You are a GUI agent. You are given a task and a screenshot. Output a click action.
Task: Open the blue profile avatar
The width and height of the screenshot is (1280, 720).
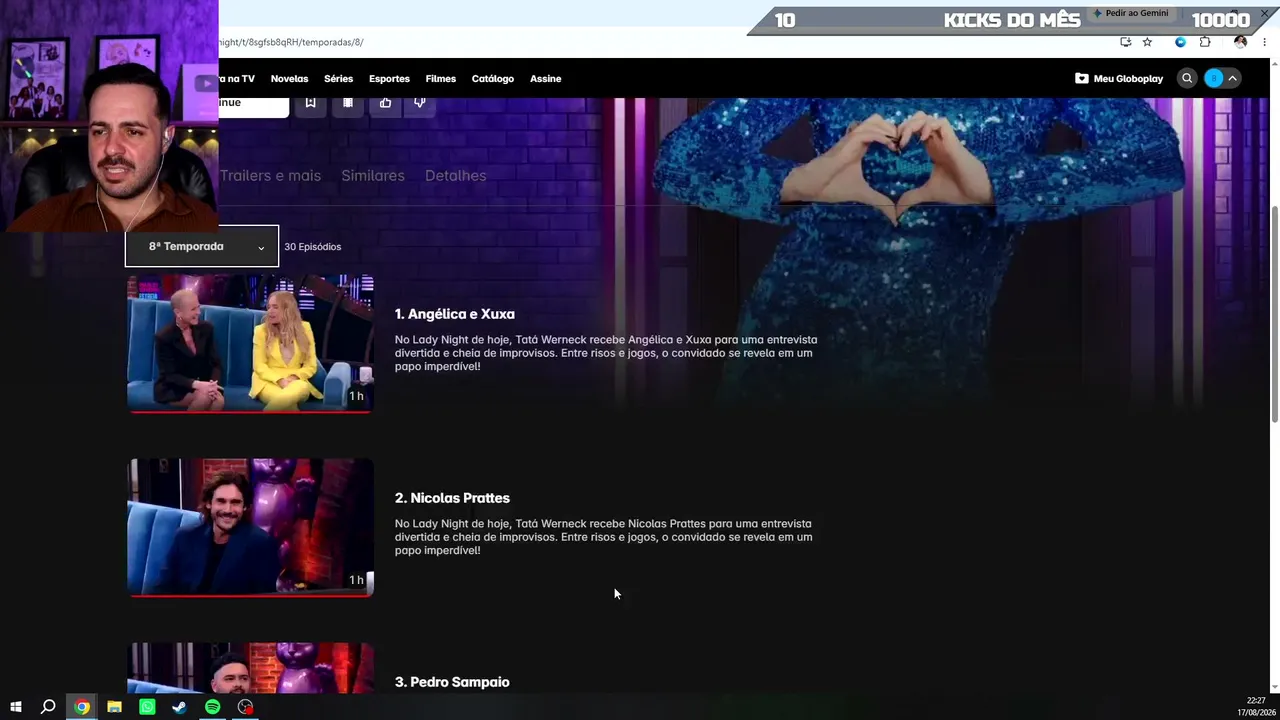tap(1214, 78)
